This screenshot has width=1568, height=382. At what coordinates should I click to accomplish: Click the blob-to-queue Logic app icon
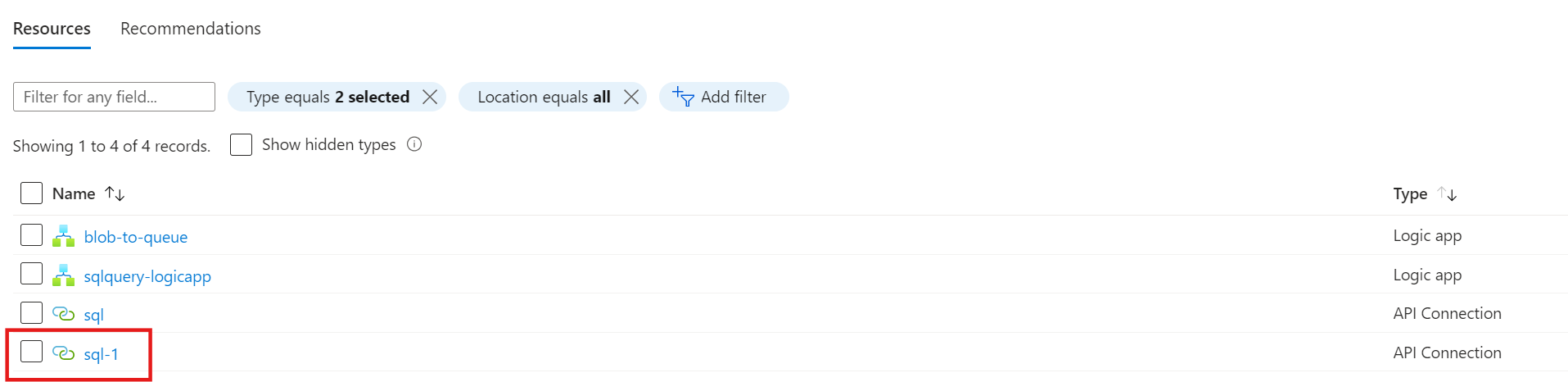[63, 236]
